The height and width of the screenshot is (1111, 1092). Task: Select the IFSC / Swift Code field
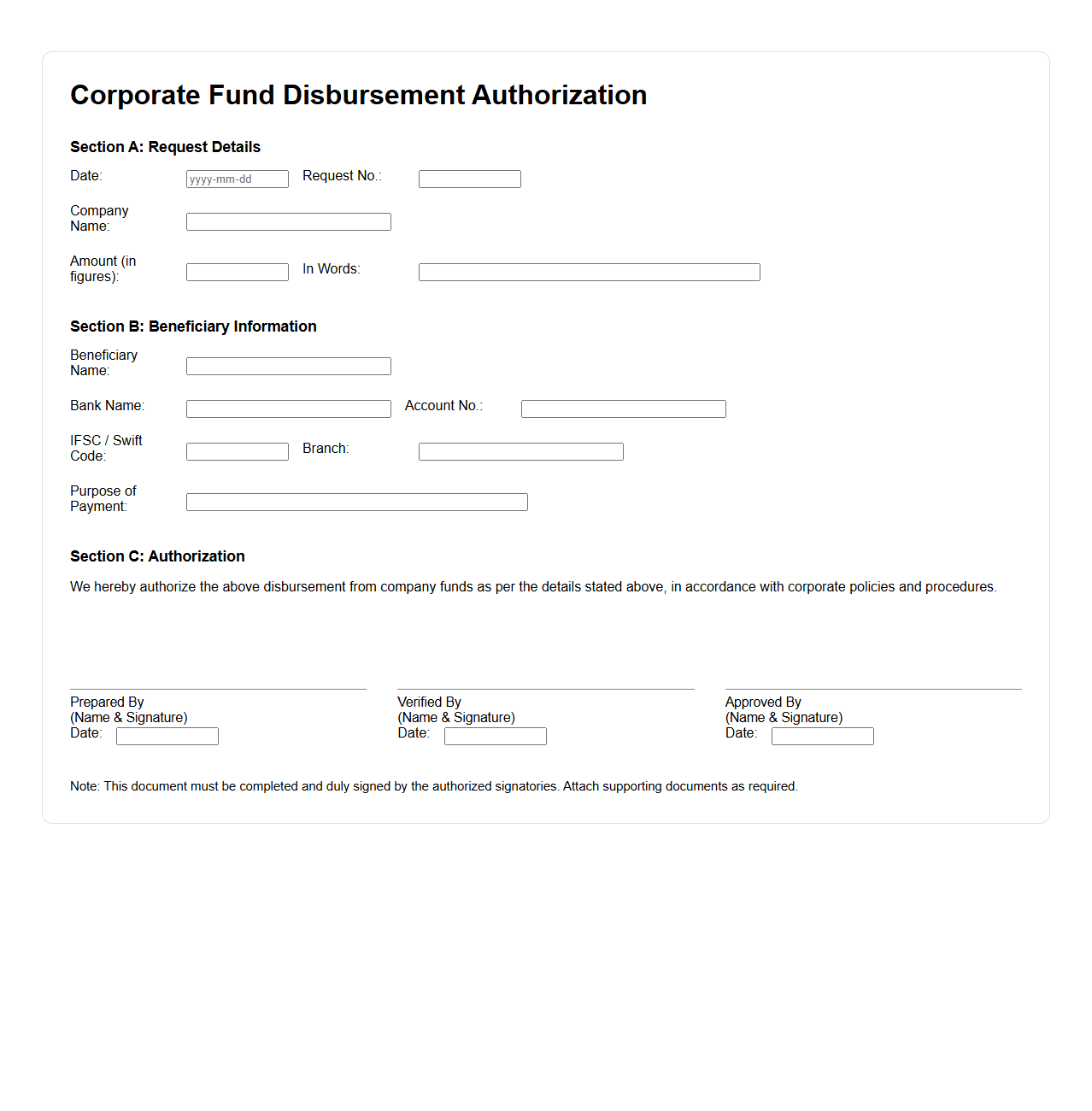[237, 451]
